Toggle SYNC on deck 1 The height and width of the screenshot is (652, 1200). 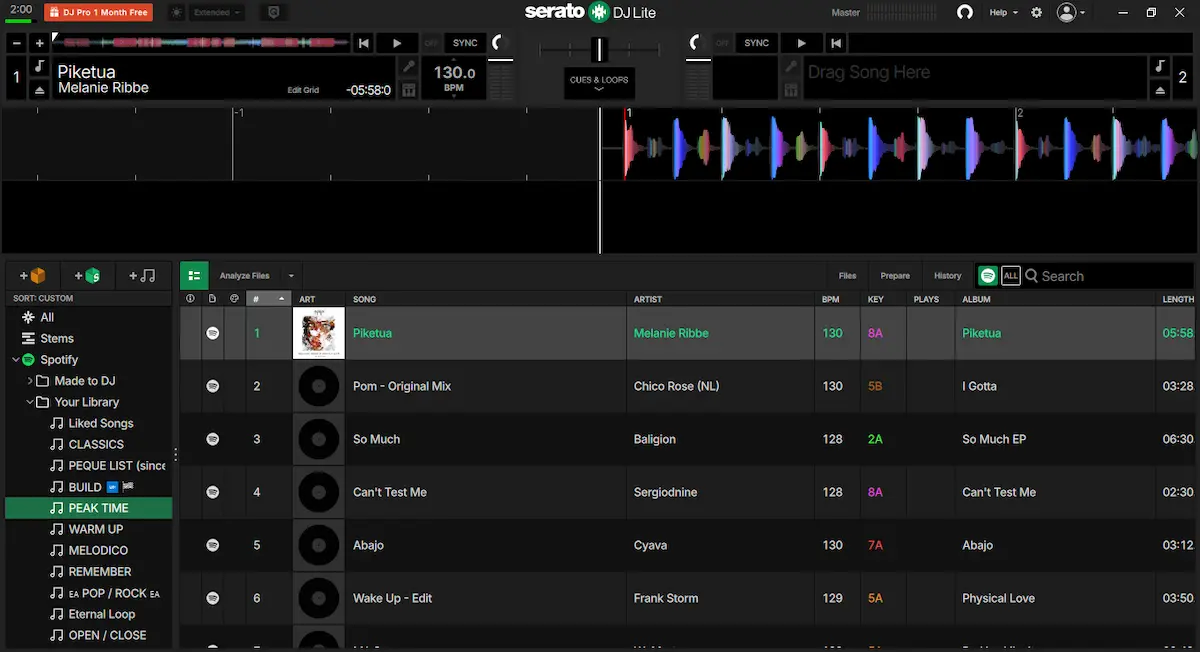pyautogui.click(x=465, y=43)
